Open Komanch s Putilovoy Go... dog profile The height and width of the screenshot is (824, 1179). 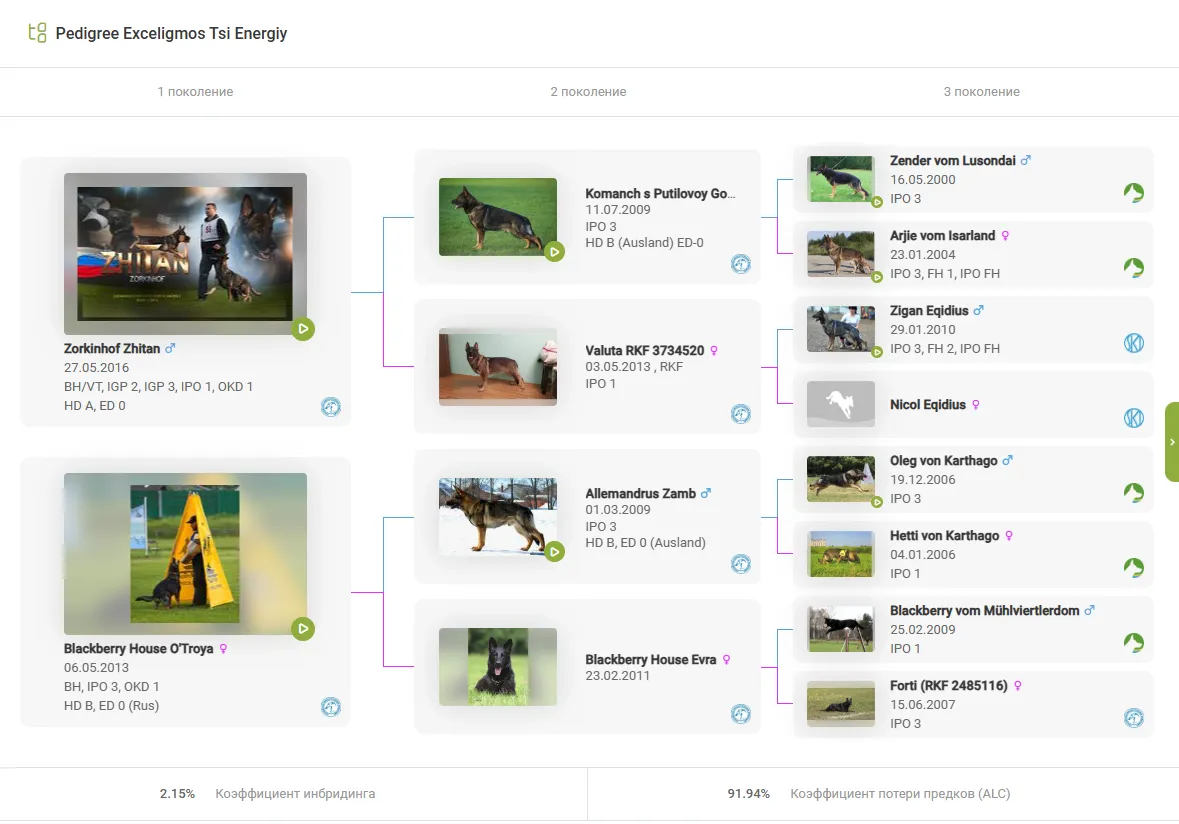click(659, 194)
